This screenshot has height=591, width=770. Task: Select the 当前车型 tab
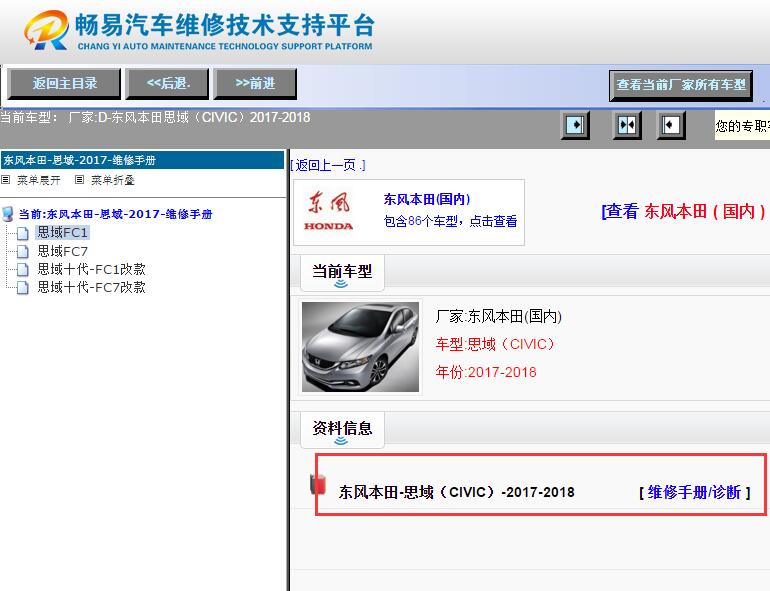tap(342, 273)
